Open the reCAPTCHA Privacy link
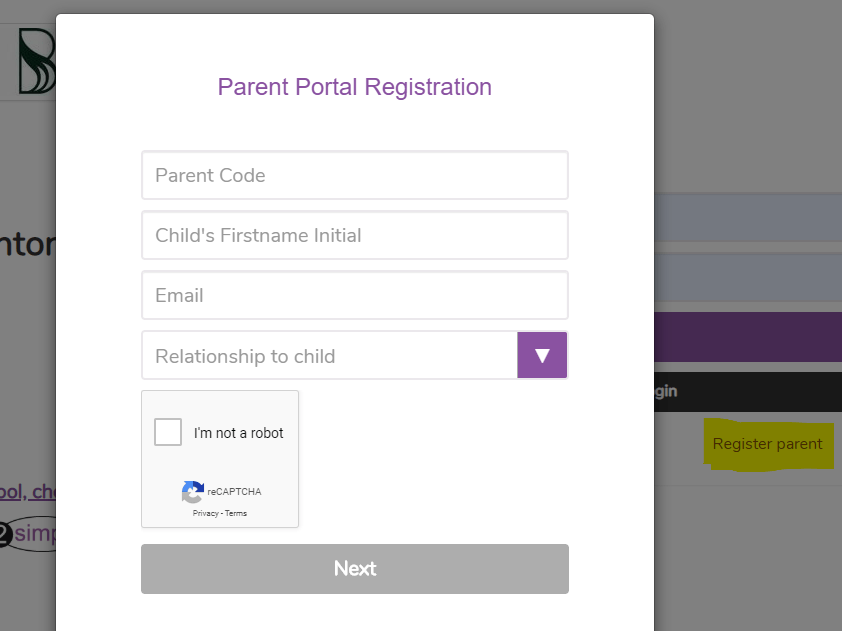This screenshot has height=631, width=842. pos(205,513)
